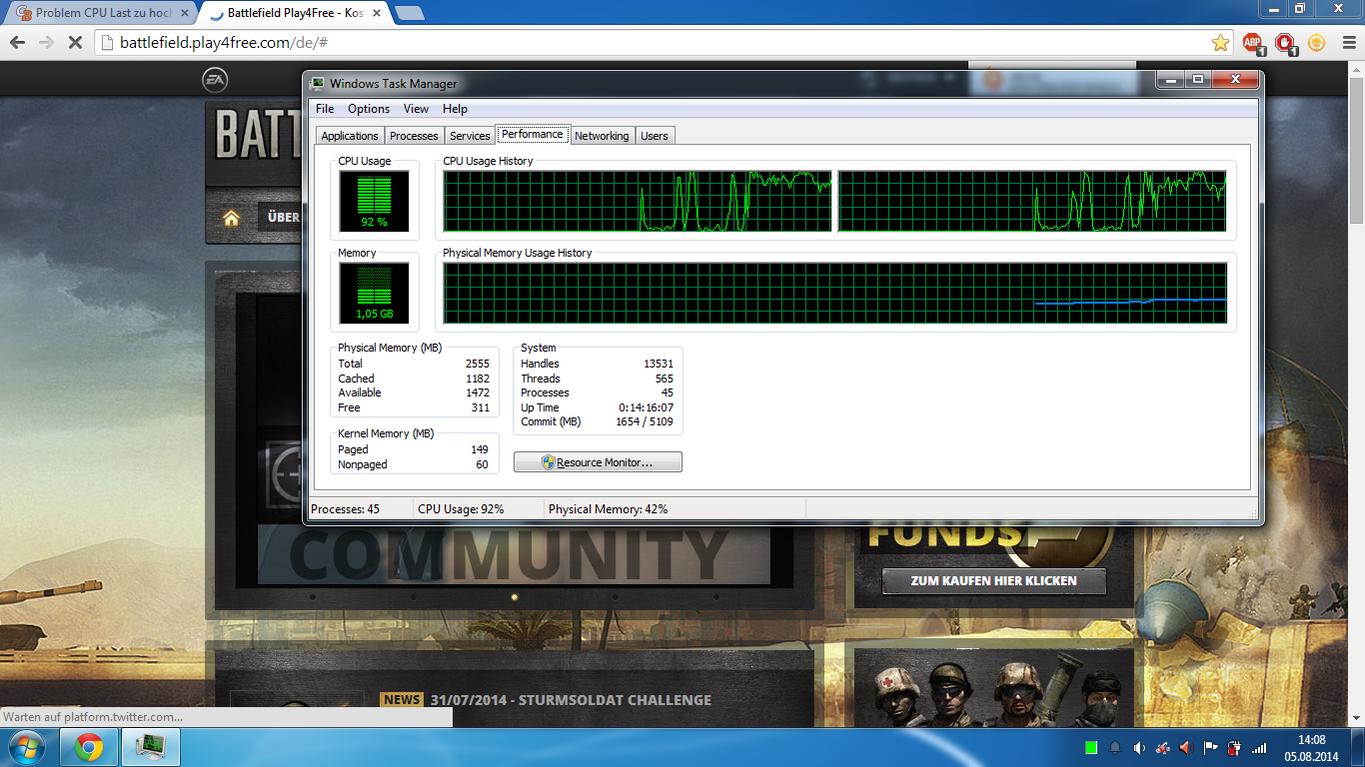Go to Battlefield site home icon

tap(231, 218)
